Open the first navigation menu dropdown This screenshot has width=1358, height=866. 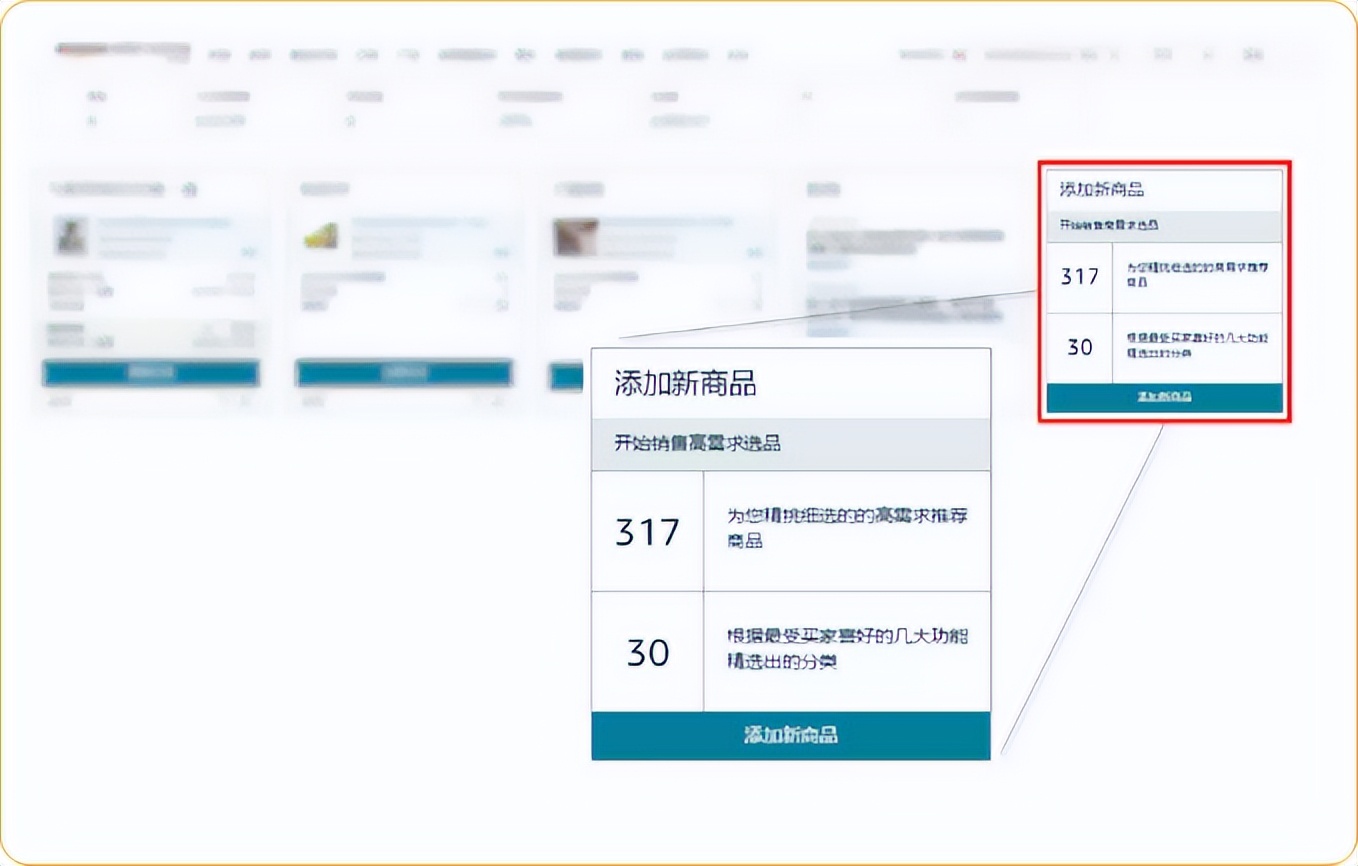(222, 55)
